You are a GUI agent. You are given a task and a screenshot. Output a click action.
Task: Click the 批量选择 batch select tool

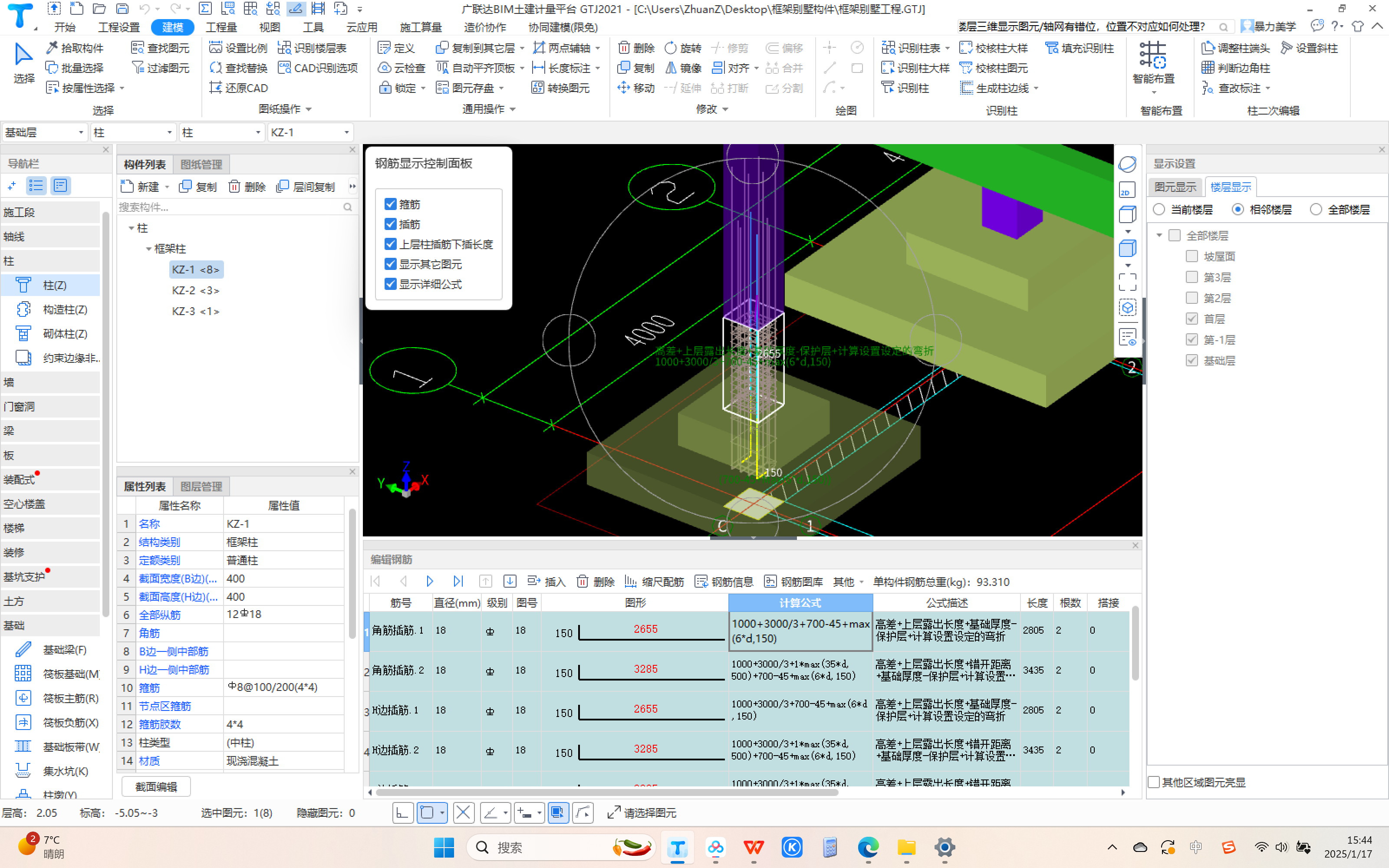coord(75,68)
